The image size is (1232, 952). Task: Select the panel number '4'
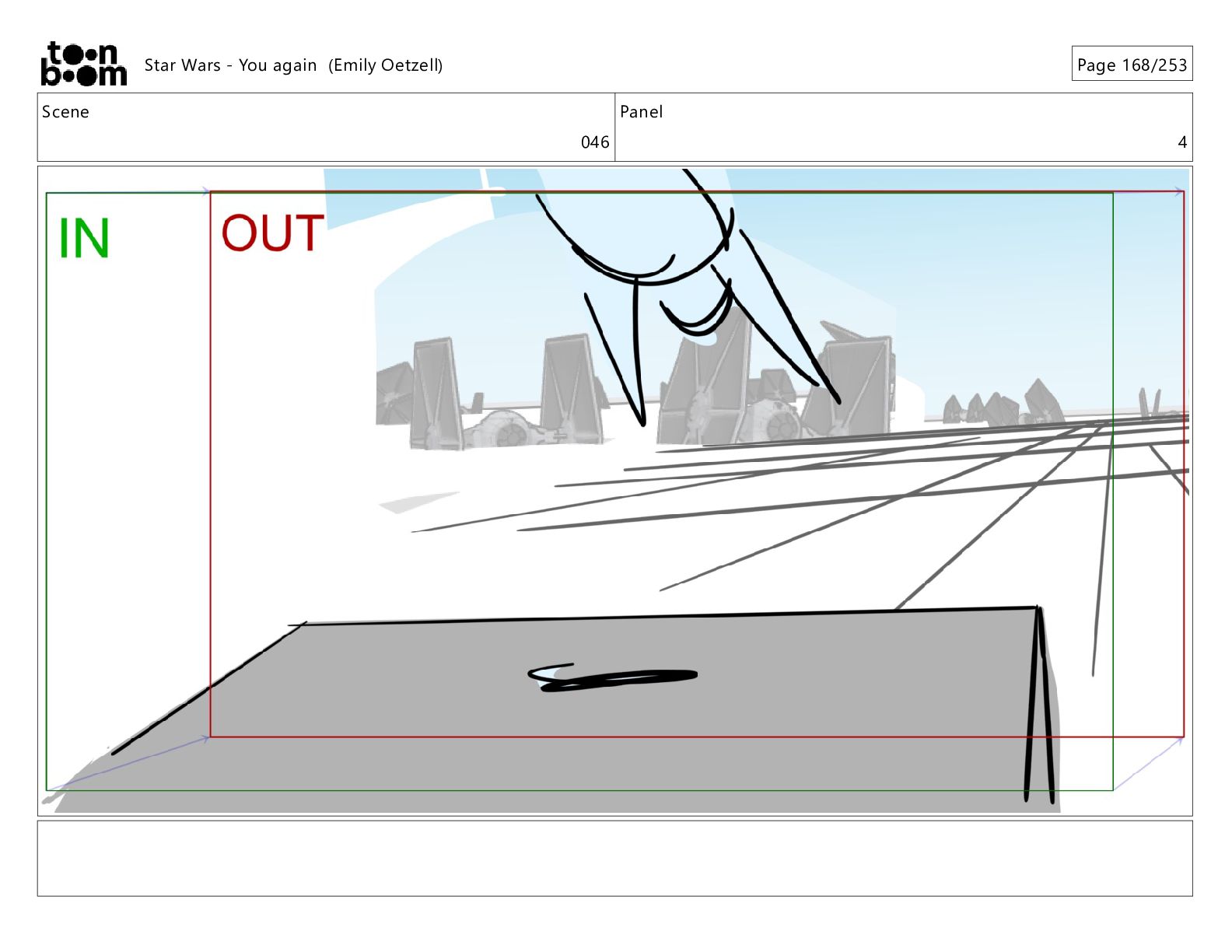pos(1182,142)
